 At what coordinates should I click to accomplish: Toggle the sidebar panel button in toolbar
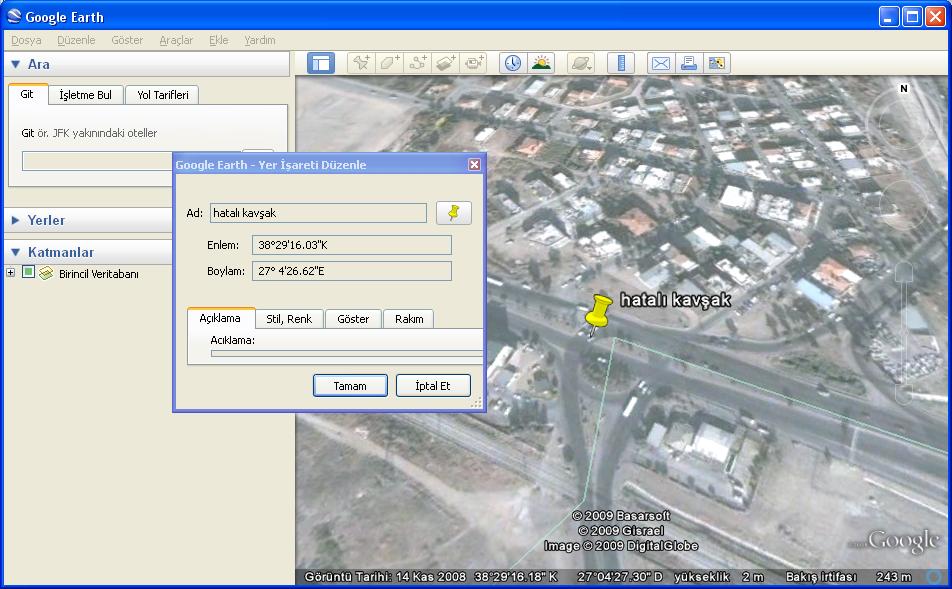coord(321,63)
